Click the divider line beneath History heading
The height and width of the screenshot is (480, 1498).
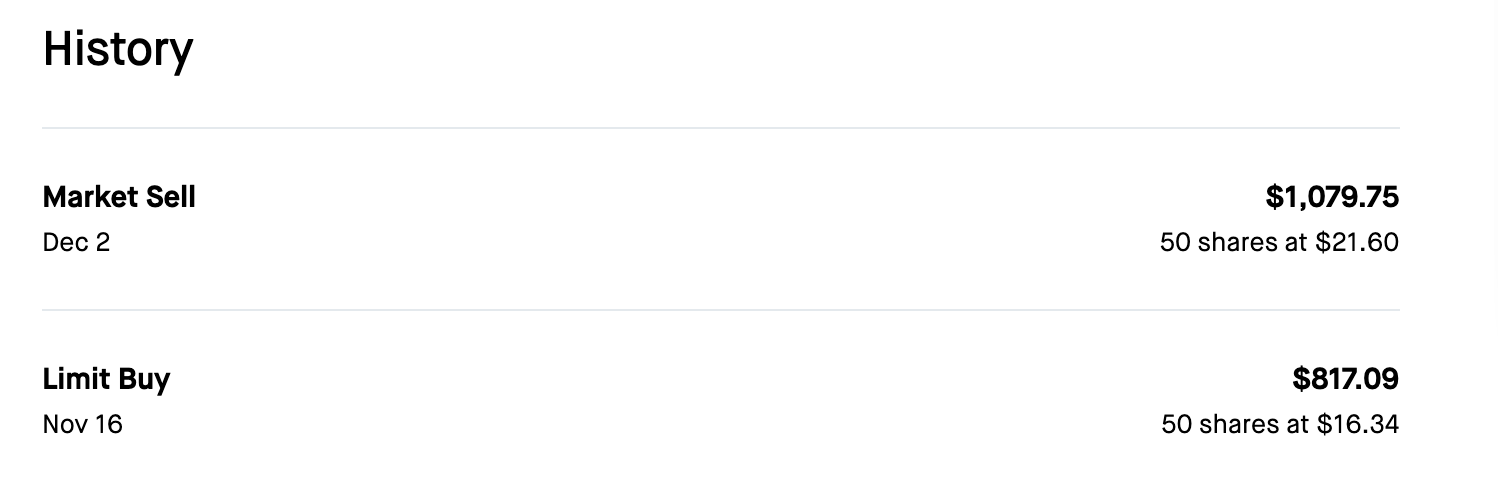pos(720,128)
